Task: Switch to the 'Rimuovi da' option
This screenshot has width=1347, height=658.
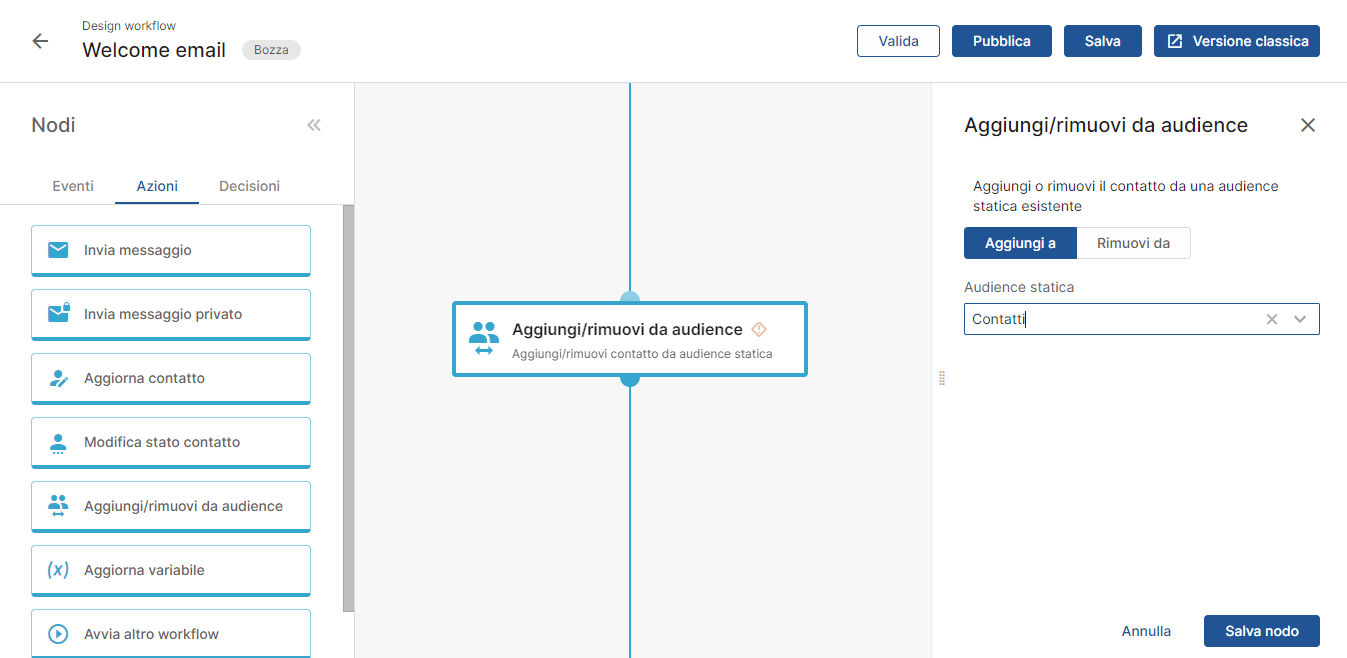Action: tap(1133, 243)
